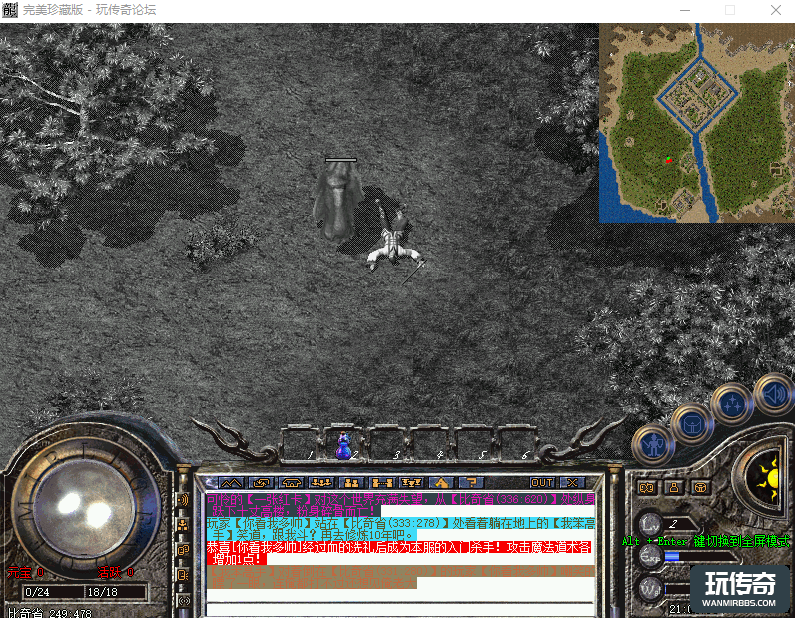Click the weight badge below Exp
795x618 pixels.
(649, 589)
